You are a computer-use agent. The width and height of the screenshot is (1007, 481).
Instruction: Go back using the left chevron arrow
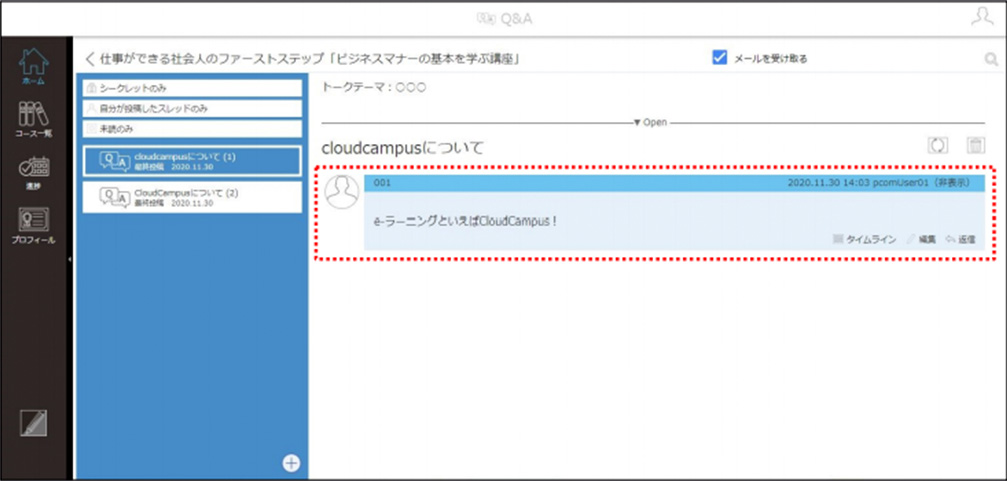90,60
